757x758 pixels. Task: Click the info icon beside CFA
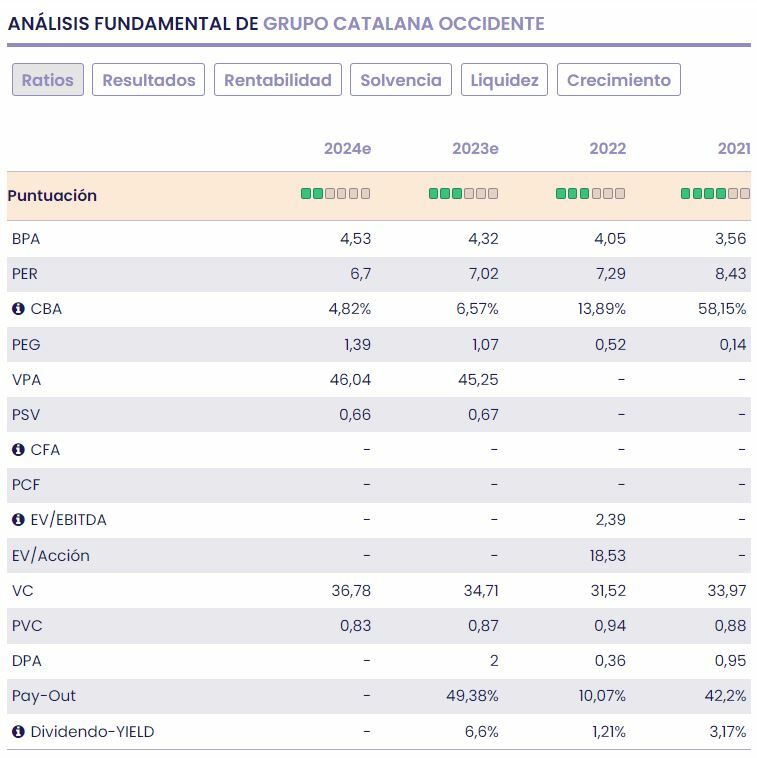(x=18, y=450)
